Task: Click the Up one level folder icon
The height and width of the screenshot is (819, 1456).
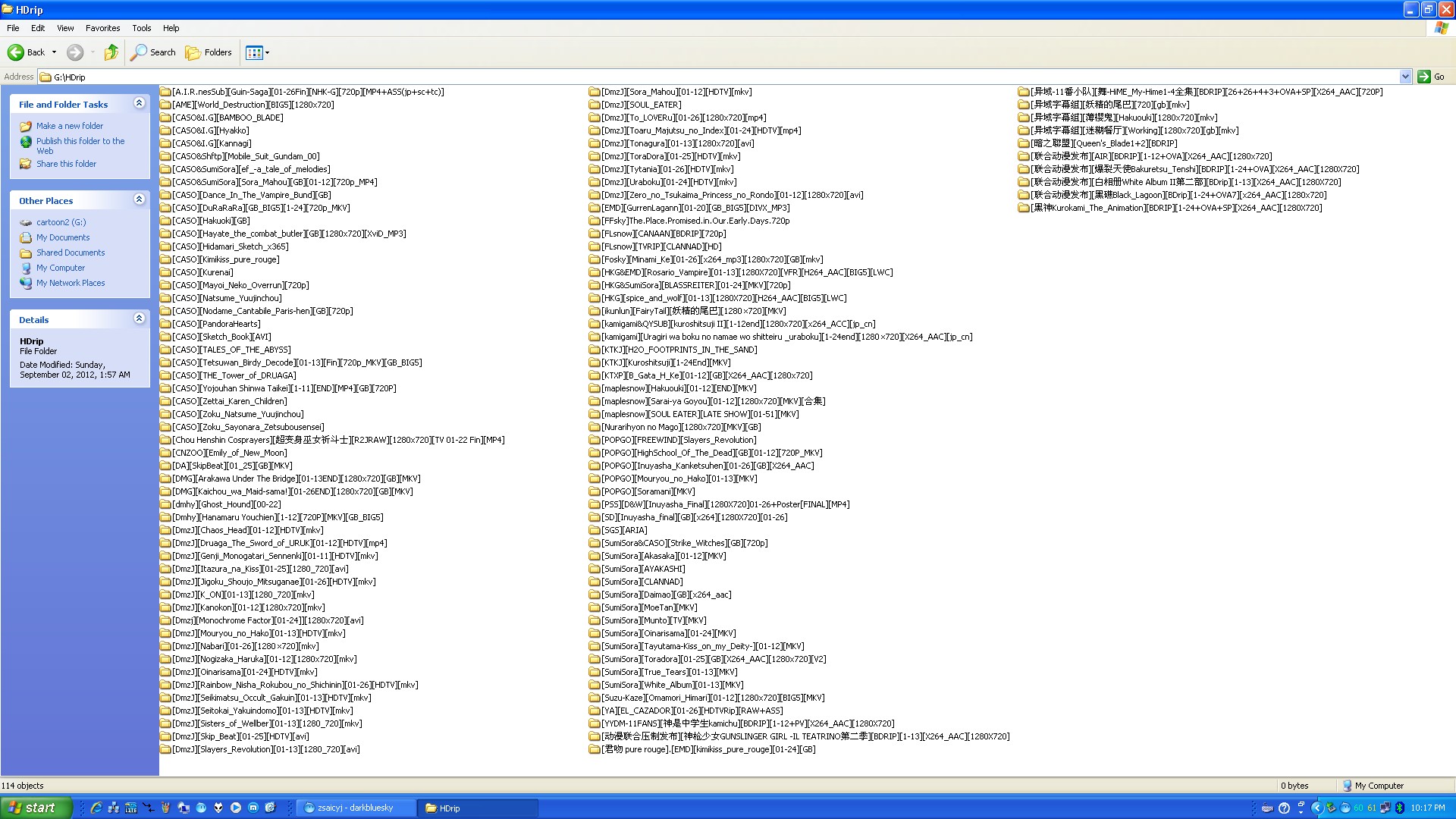Action: click(x=111, y=52)
